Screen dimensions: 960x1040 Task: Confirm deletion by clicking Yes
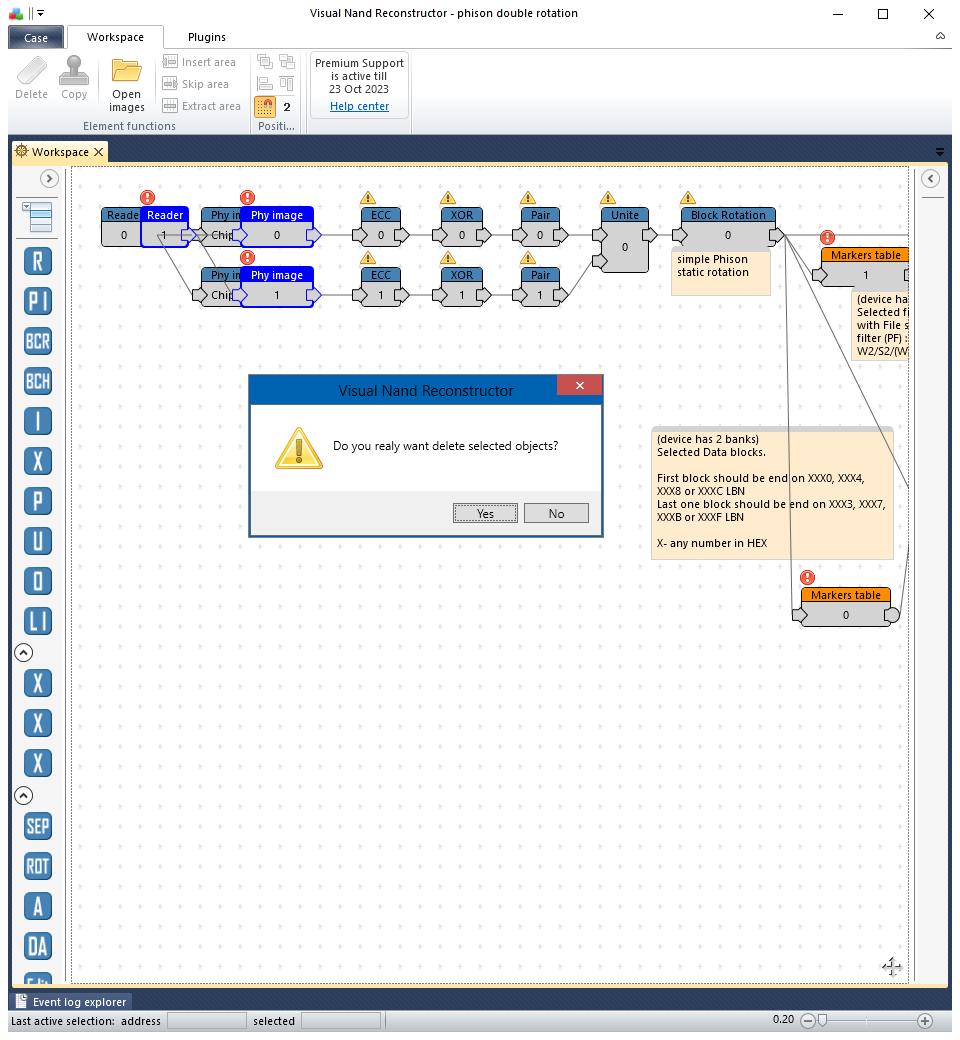tap(485, 513)
